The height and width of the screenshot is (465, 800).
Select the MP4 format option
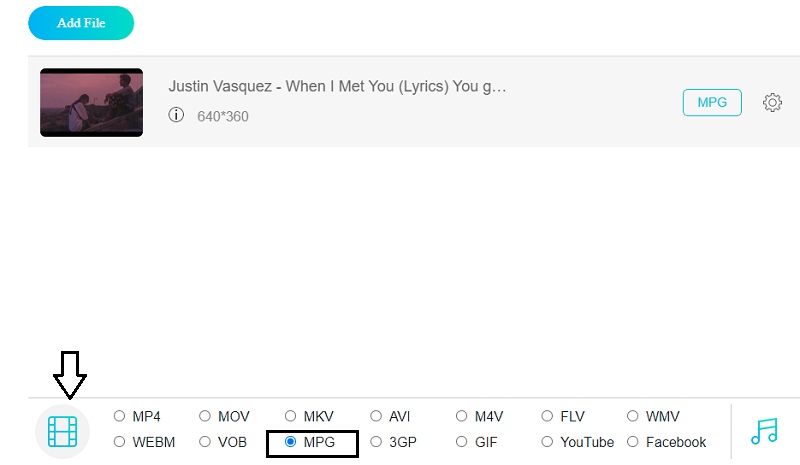(x=120, y=416)
